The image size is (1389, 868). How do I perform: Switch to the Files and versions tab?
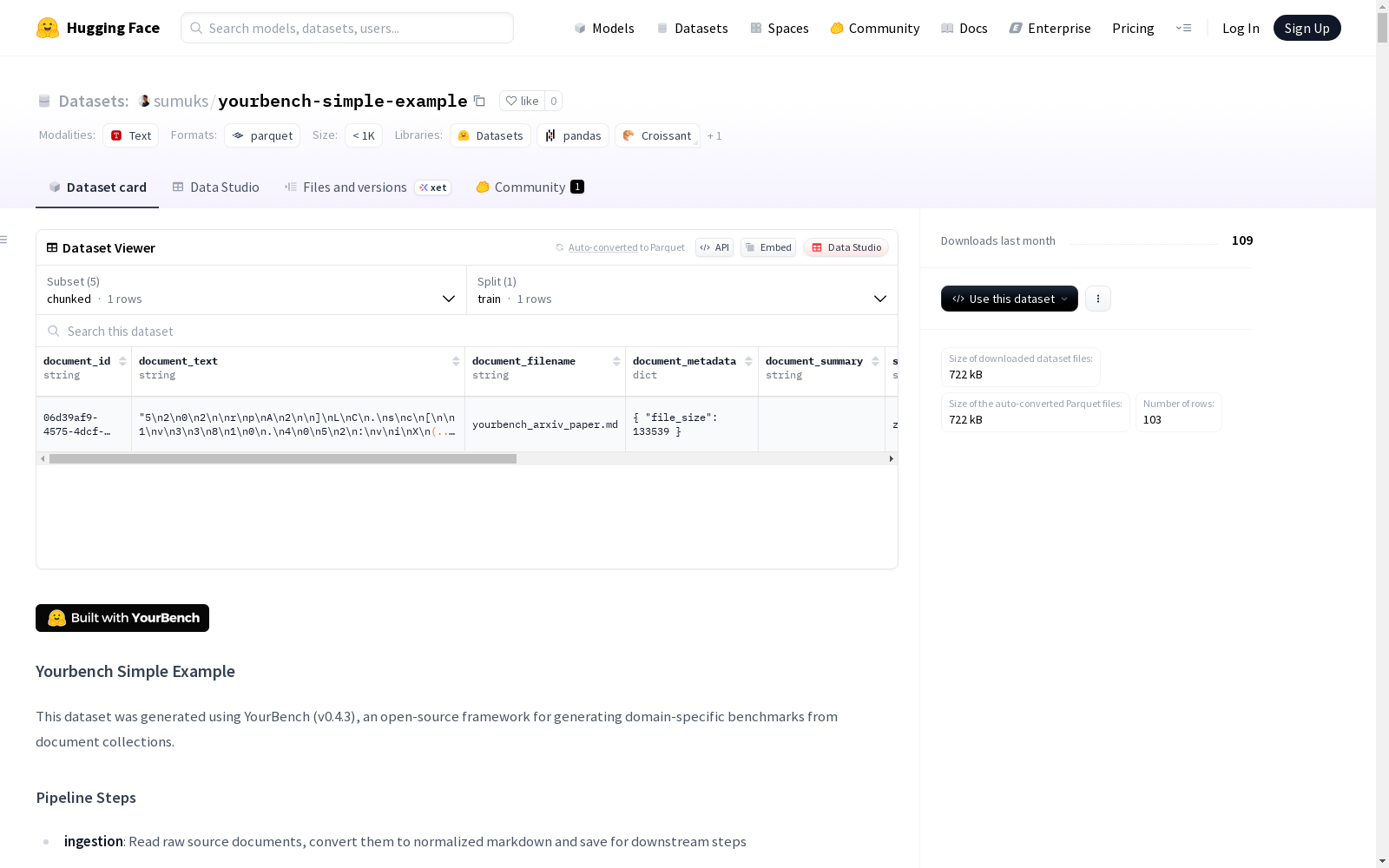click(x=368, y=187)
